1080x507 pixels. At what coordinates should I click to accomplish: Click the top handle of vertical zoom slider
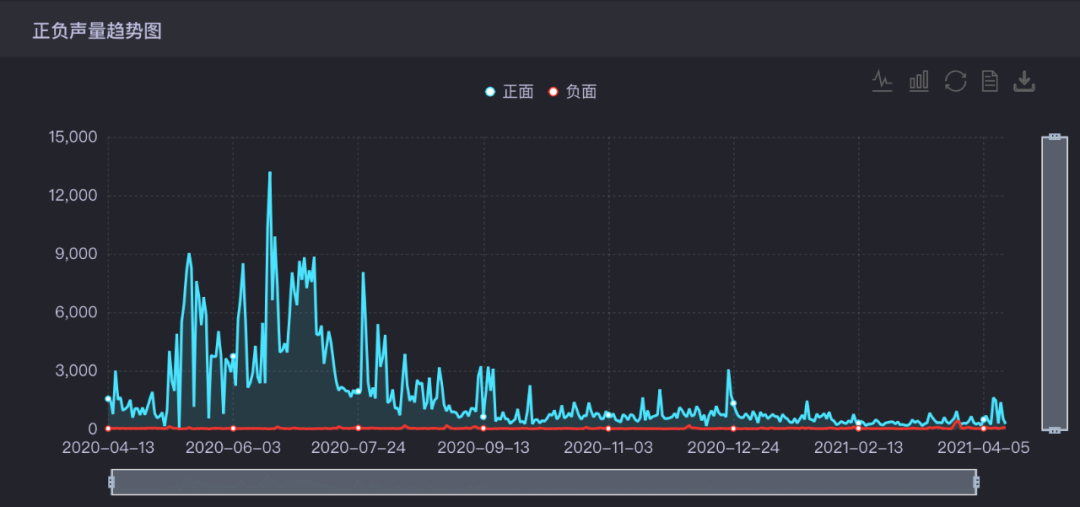1055,136
